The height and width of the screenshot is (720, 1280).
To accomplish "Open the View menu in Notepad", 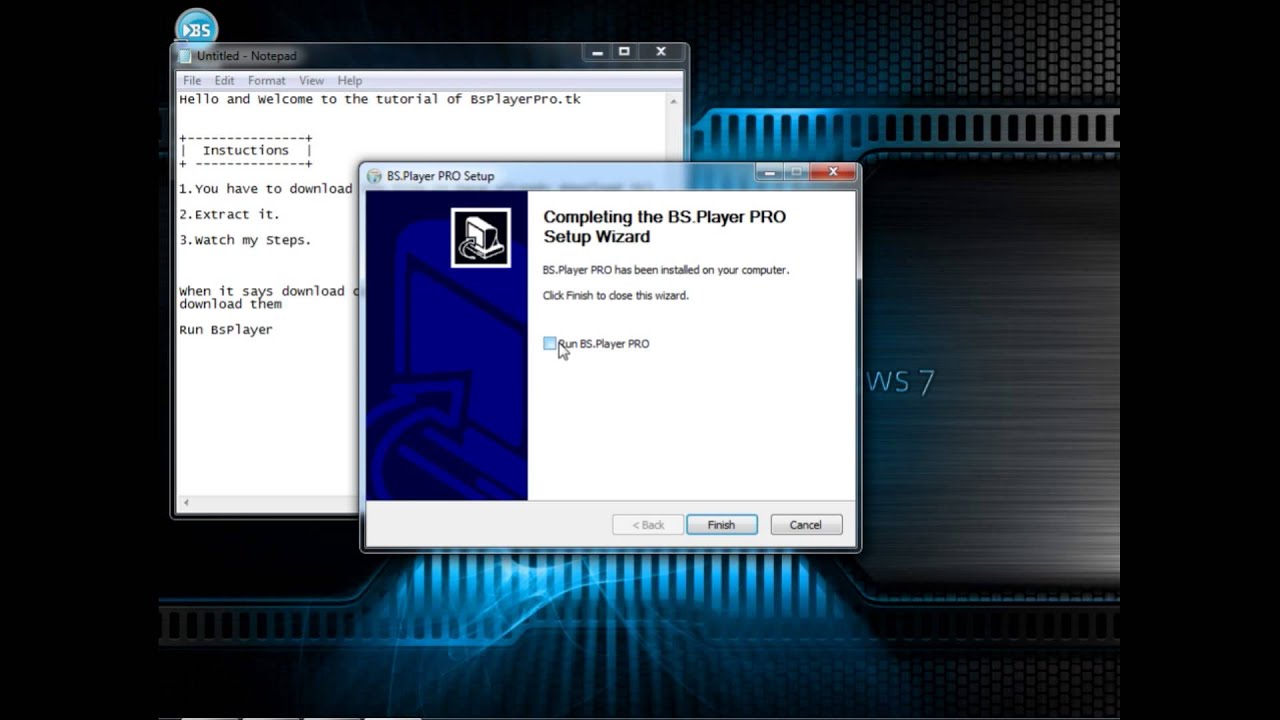I will pos(312,80).
